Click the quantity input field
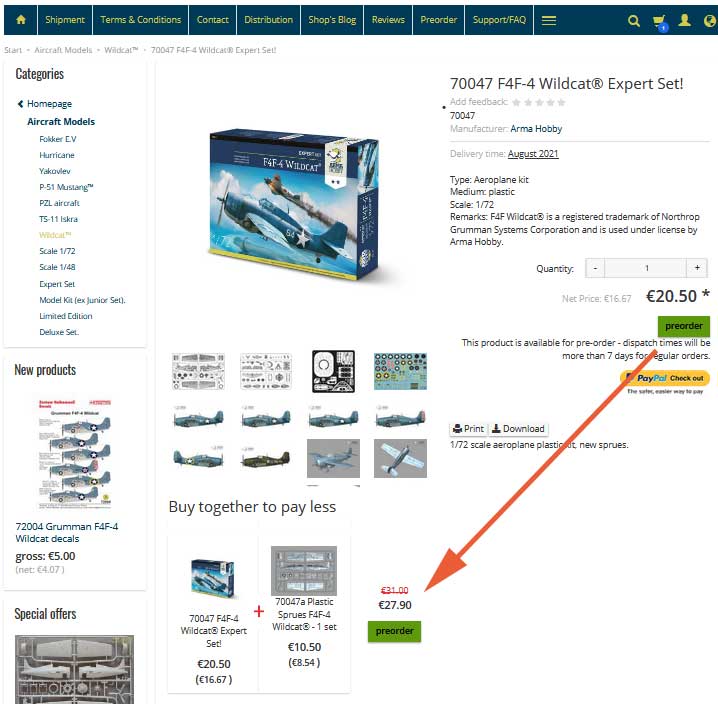This screenshot has height=704, width=718. (x=646, y=268)
